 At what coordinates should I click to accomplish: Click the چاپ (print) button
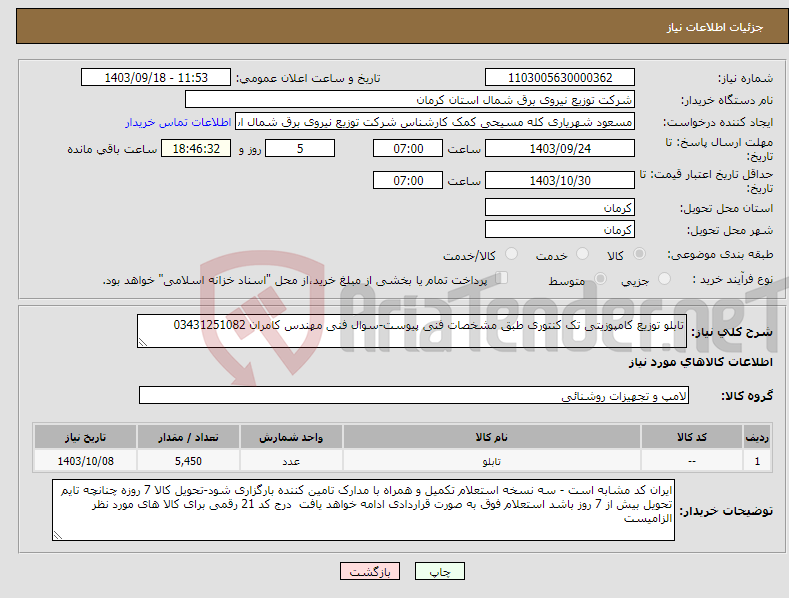440,571
